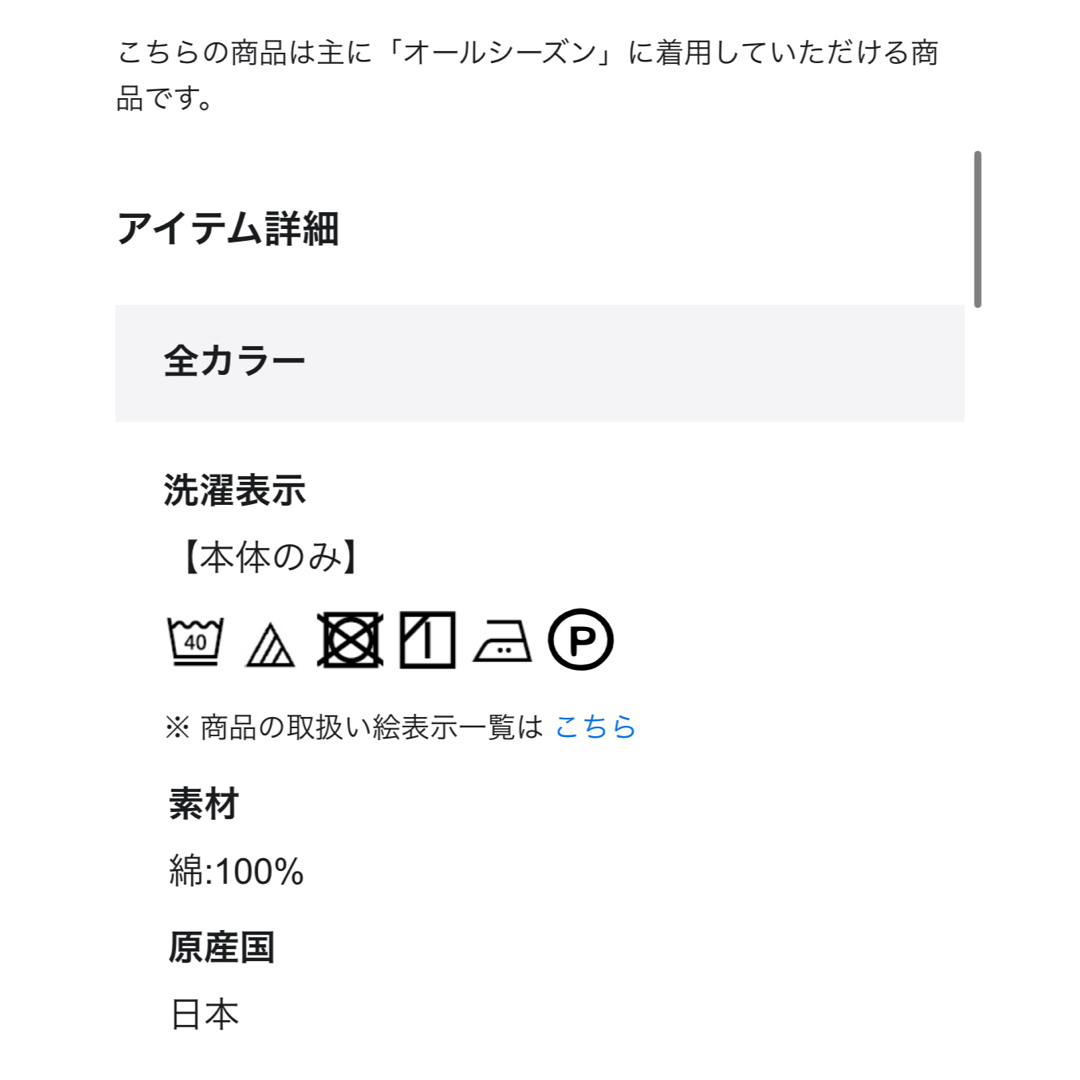Click the iron medium temperature icon

tap(502, 641)
